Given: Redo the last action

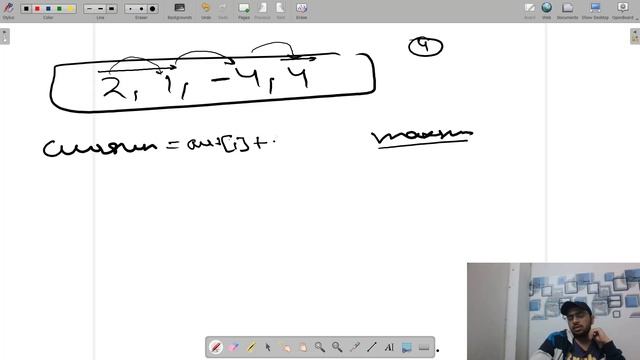Looking at the screenshot, I should [222, 10].
